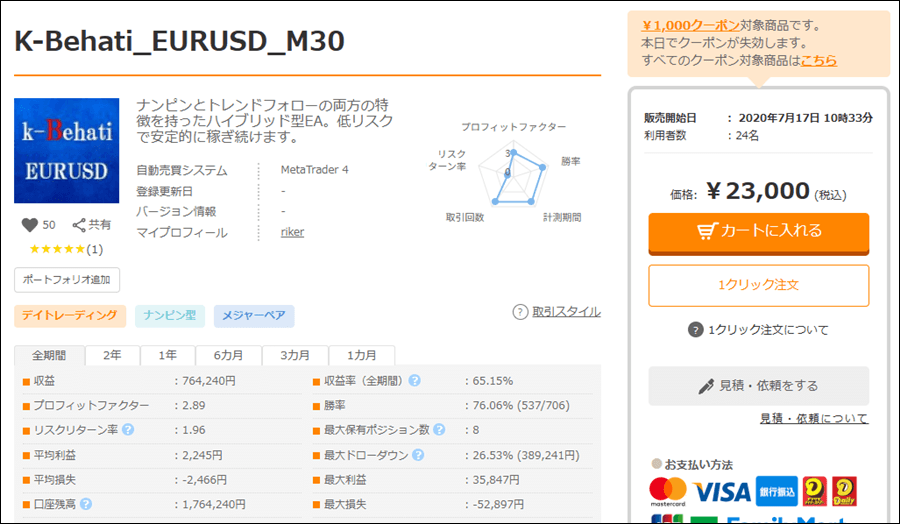Open the riker profile link

pos(292,232)
